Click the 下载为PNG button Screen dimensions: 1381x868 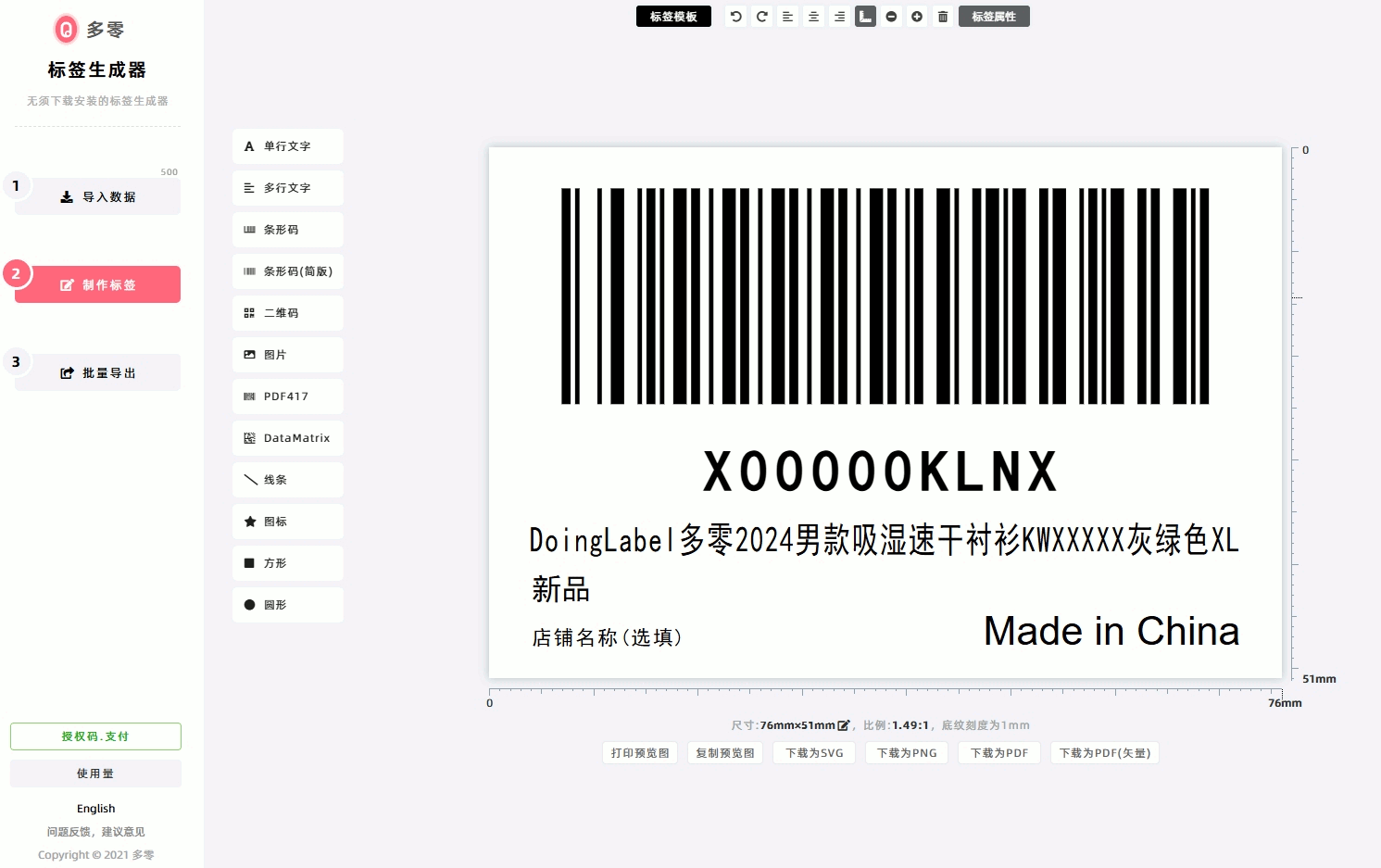click(906, 753)
